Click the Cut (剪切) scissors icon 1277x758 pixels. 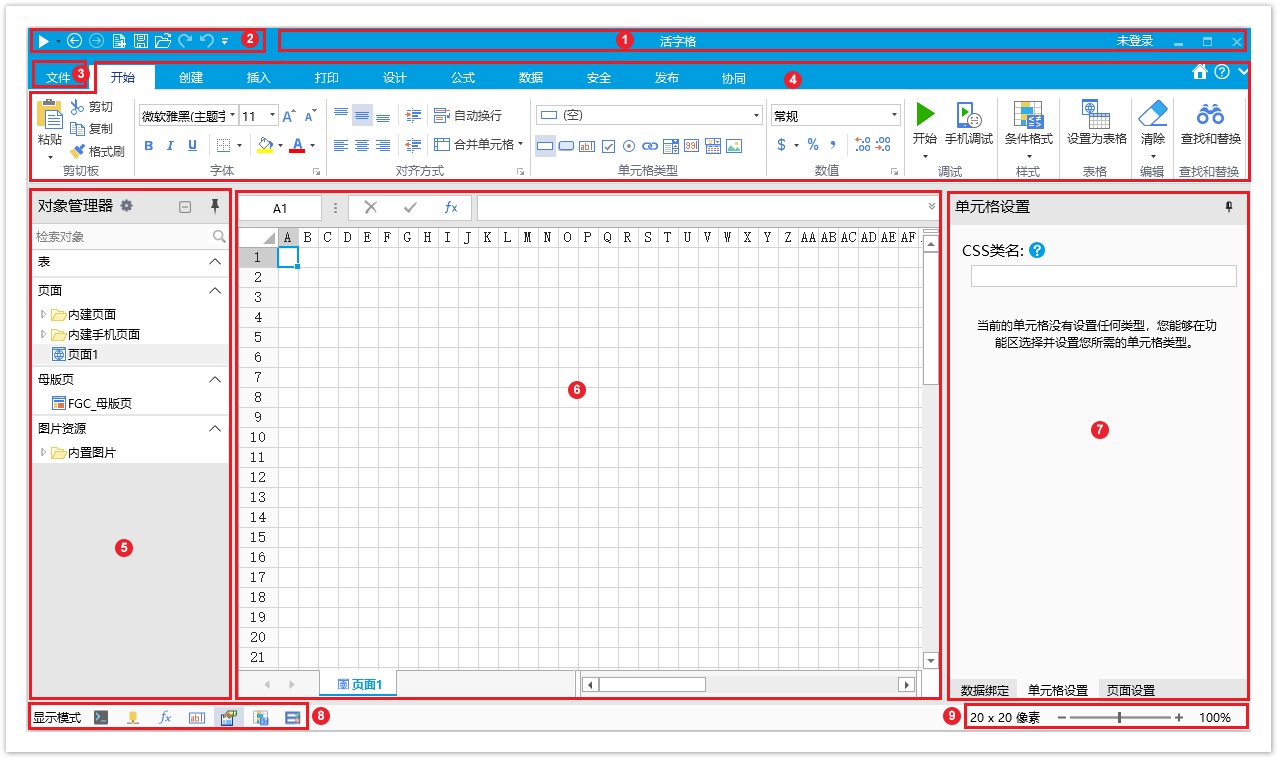point(78,107)
